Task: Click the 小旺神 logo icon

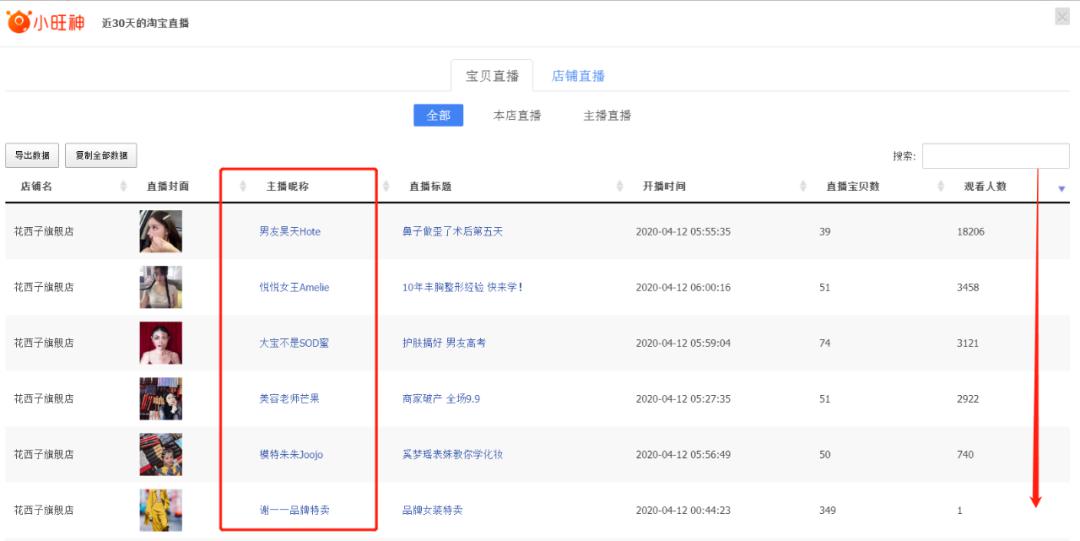Action: 19,22
